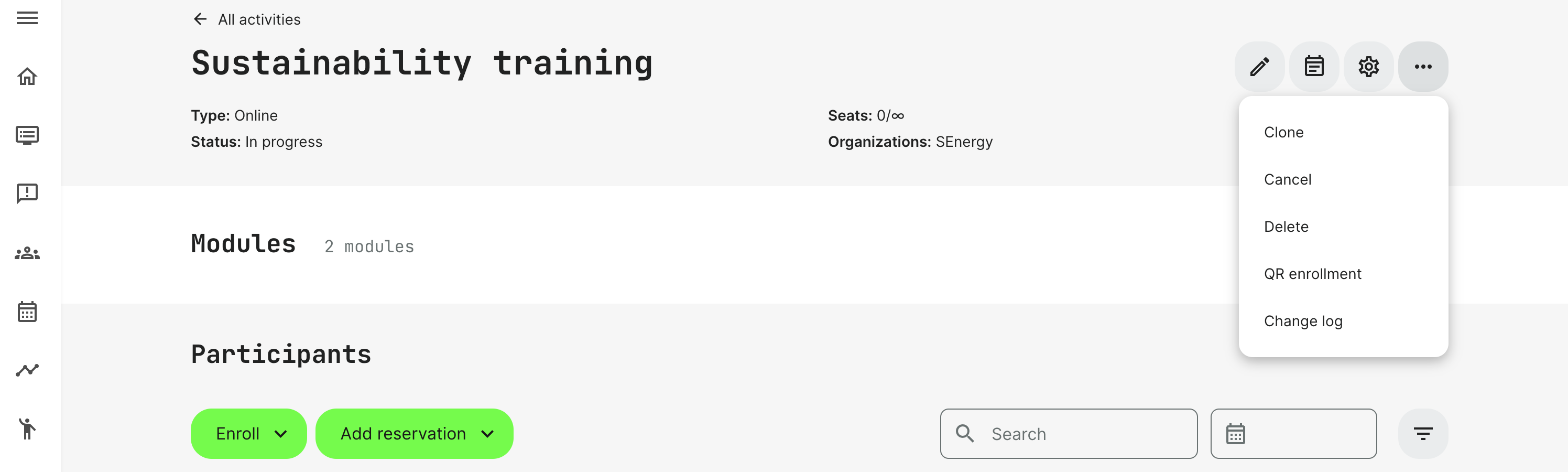Viewport: 1568px width, 472px height.
Task: Open Change log from the menu
Action: pos(1303,321)
